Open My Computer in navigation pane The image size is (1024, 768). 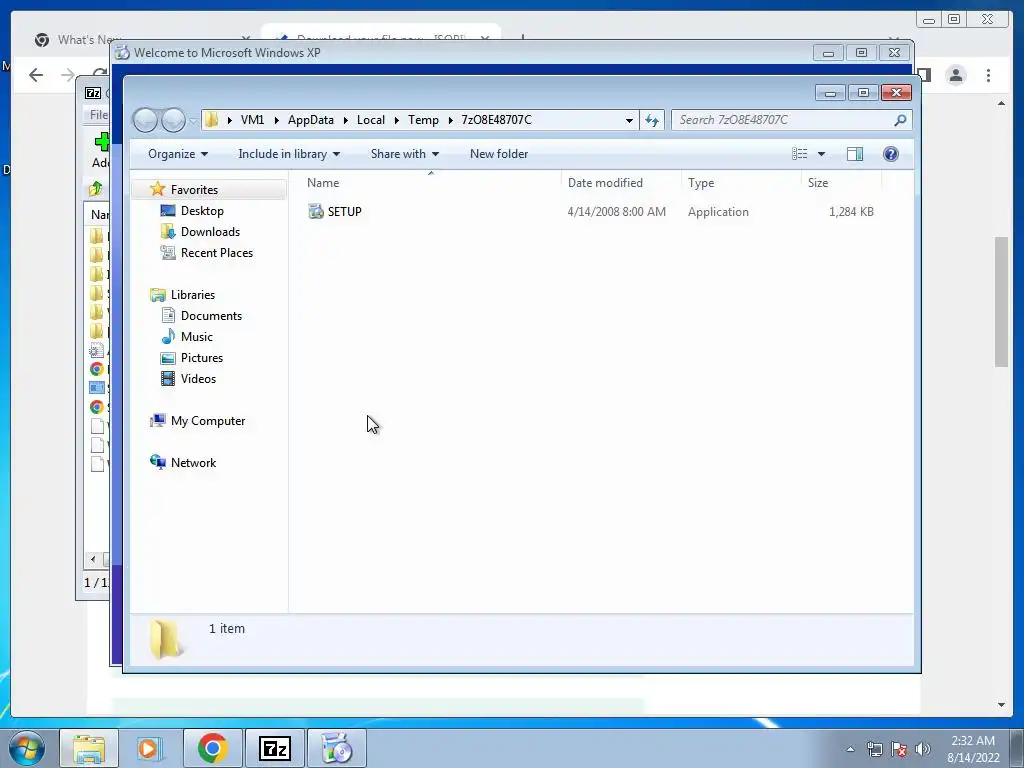208,421
